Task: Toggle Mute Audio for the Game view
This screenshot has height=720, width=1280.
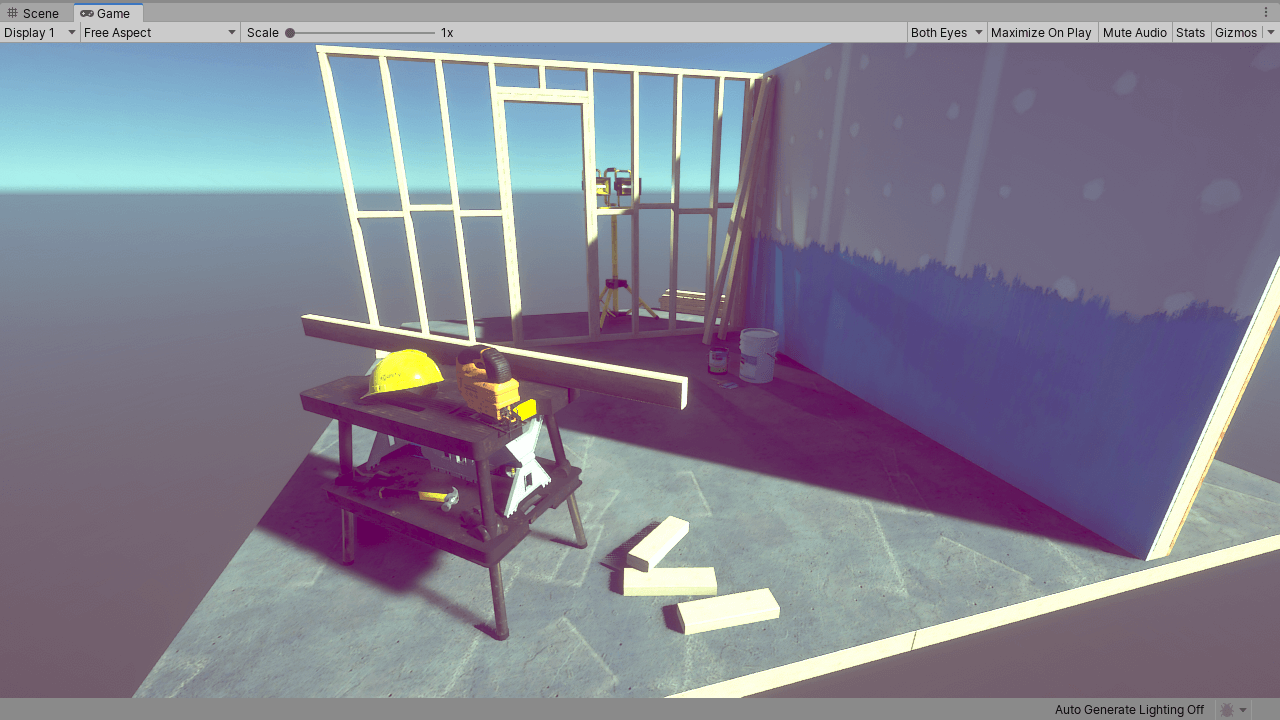Action: 1134,32
